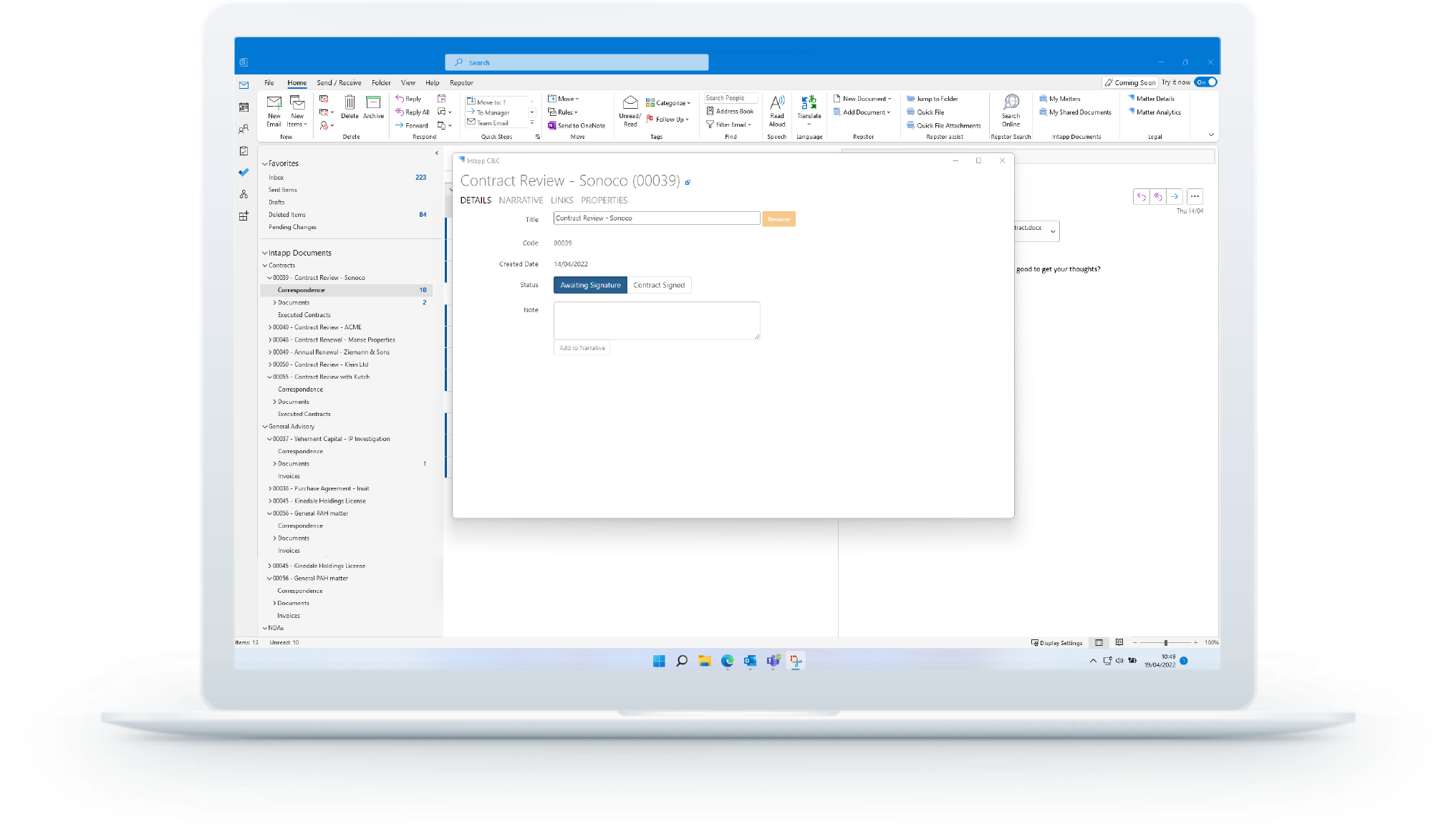Open the Add Document dropdown
Screen dimensions: 1456x837
(862, 112)
